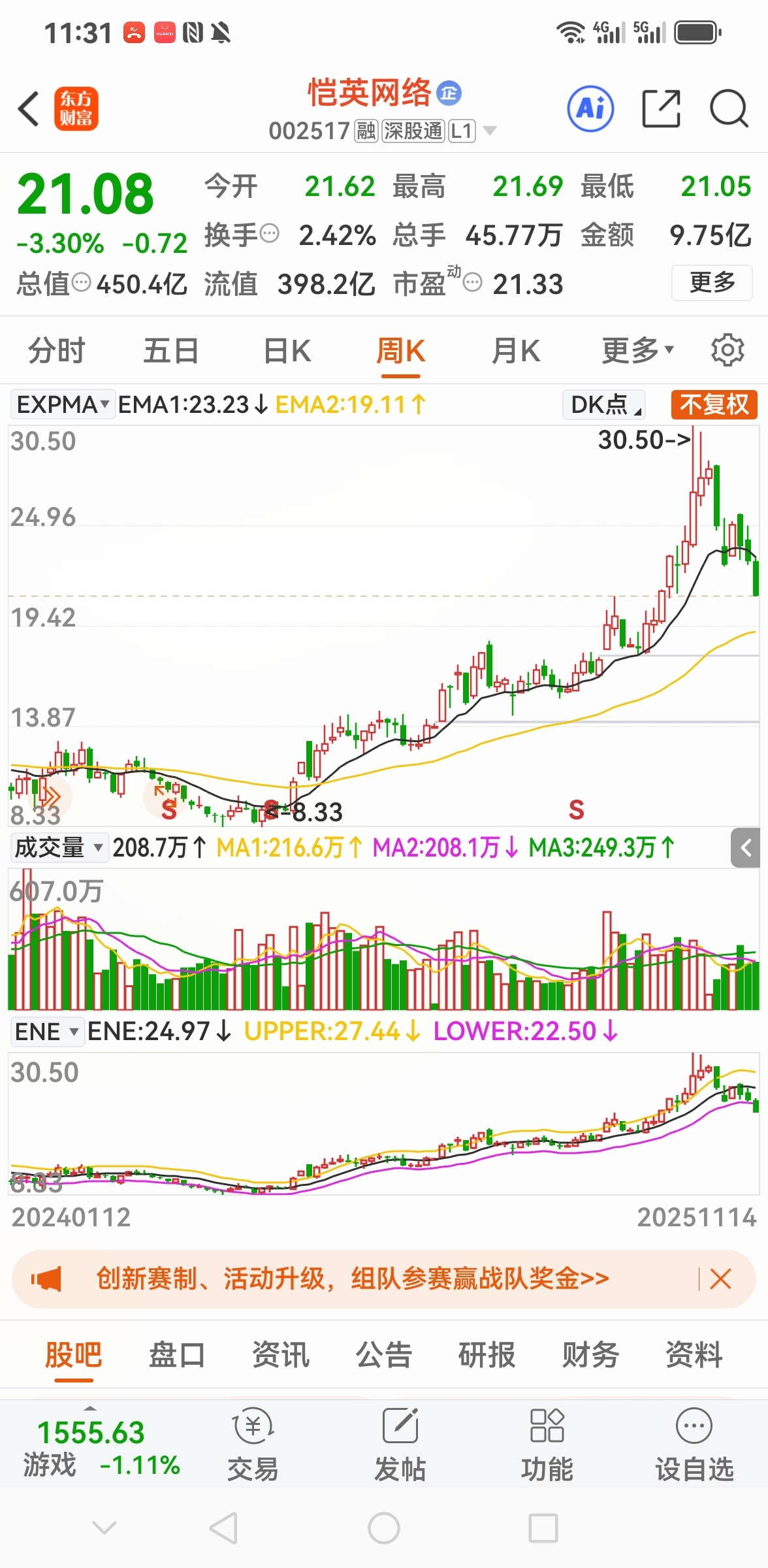The height and width of the screenshot is (1568, 768).
Task: Tap the EMA1:23.23 value label
Action: [193, 404]
